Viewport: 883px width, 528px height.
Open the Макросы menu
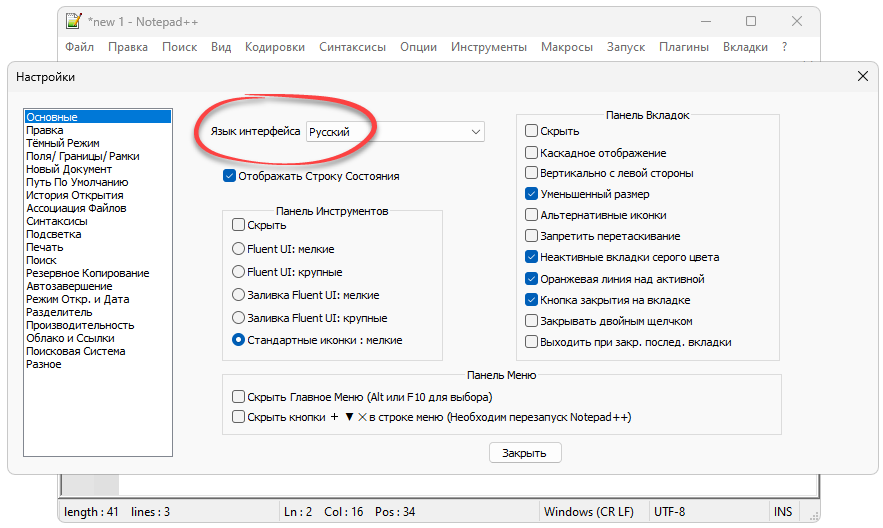(567, 47)
